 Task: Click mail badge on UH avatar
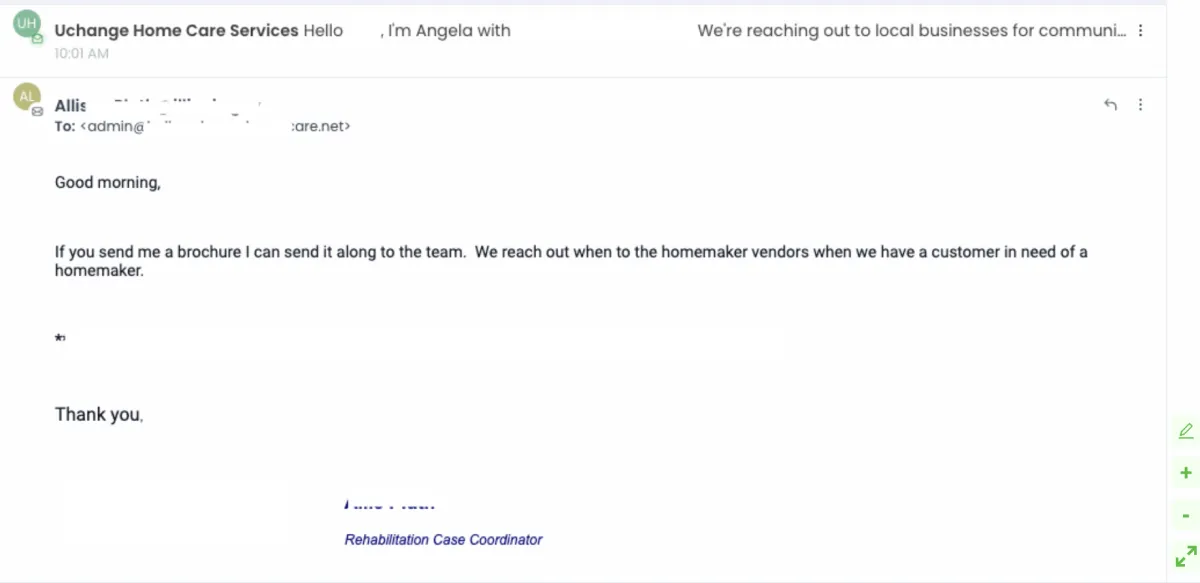[38, 39]
